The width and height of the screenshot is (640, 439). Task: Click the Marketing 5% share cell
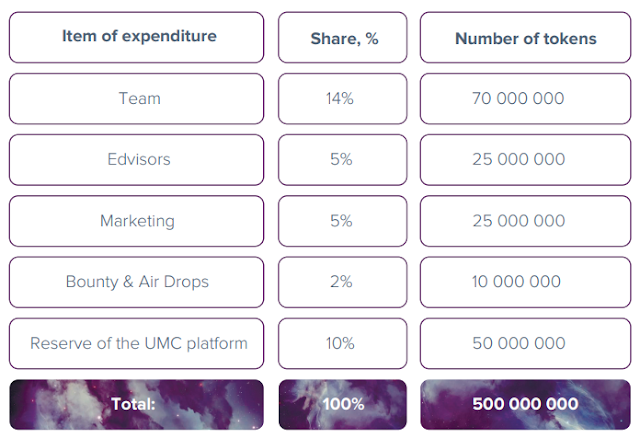343,221
